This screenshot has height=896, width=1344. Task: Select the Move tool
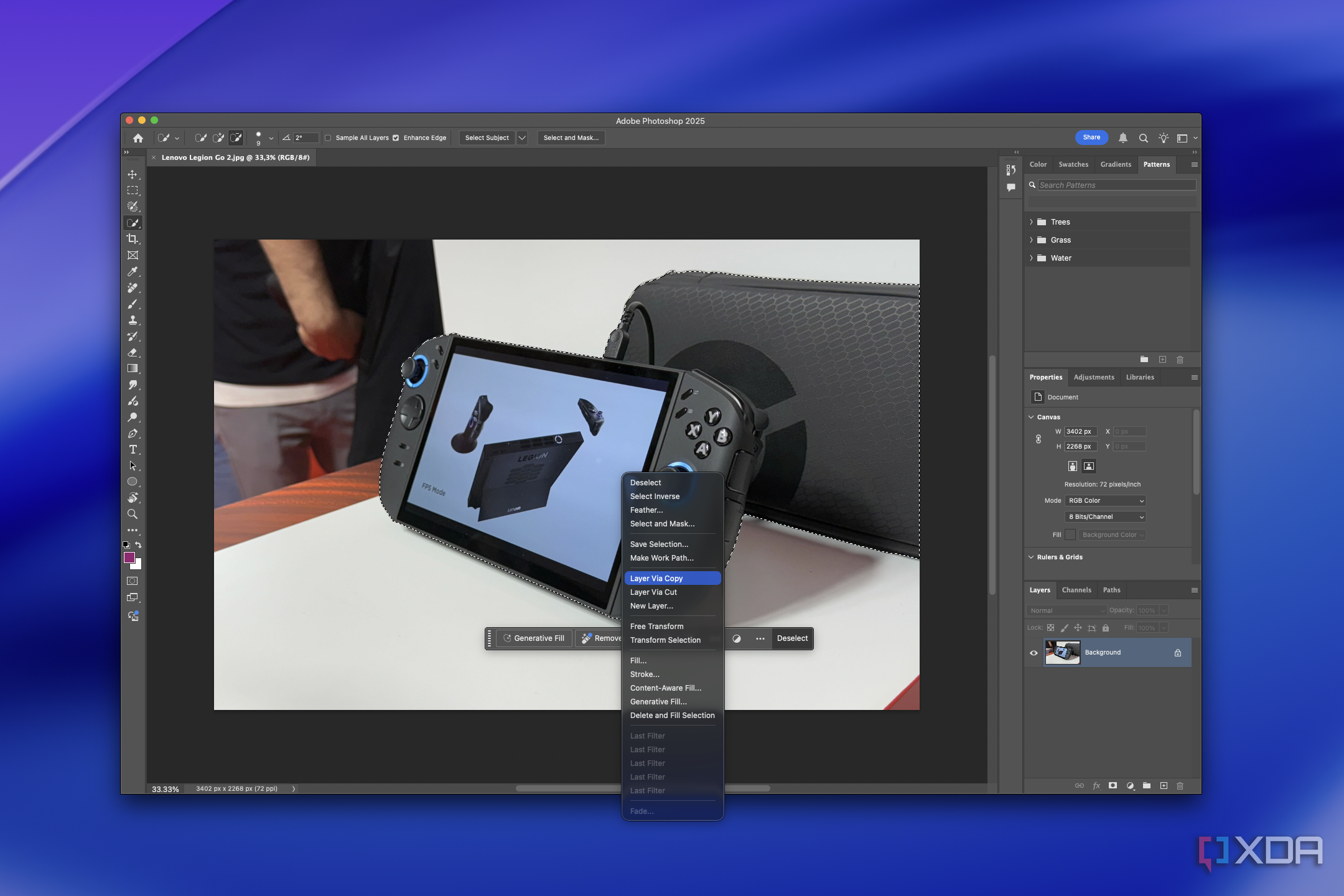tap(133, 174)
